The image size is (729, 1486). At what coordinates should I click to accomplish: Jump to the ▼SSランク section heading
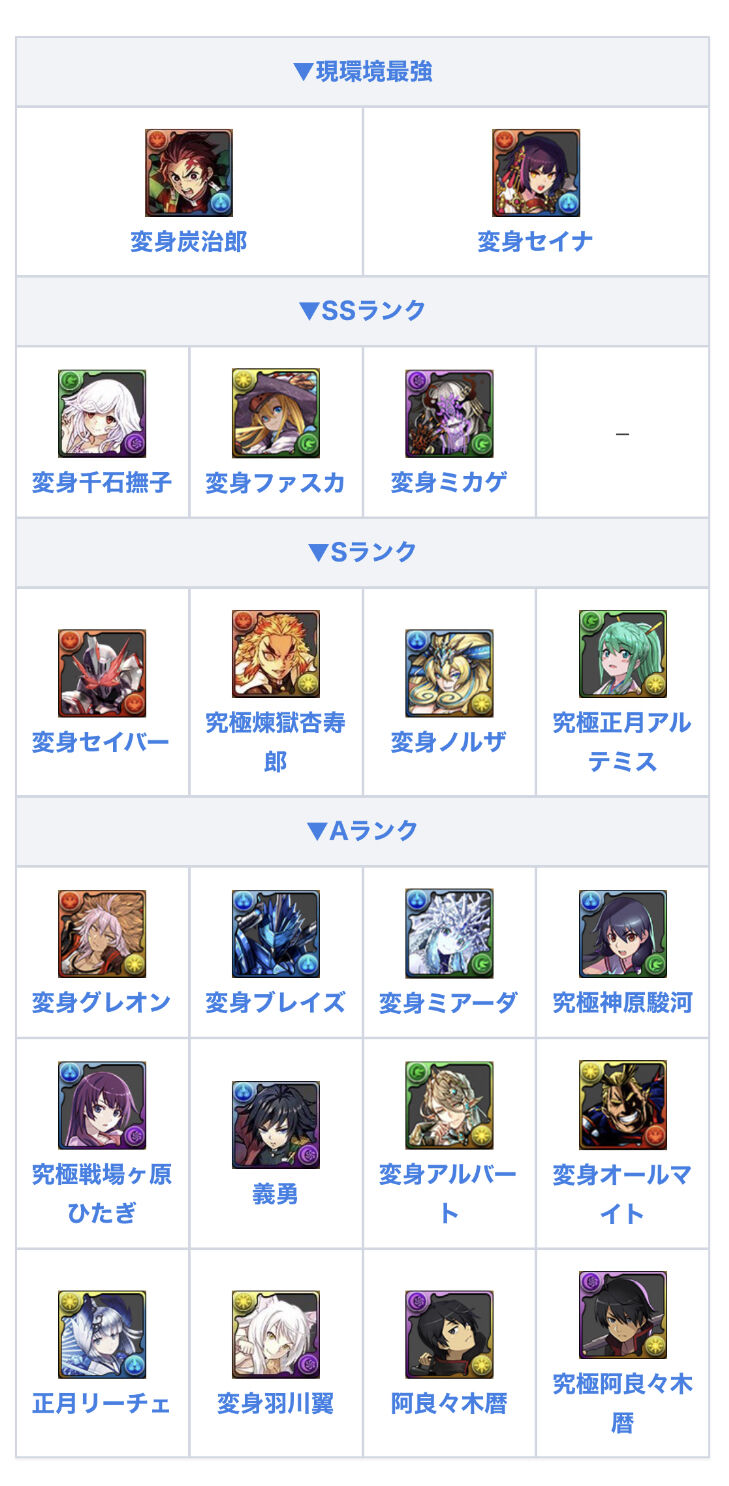point(363,311)
